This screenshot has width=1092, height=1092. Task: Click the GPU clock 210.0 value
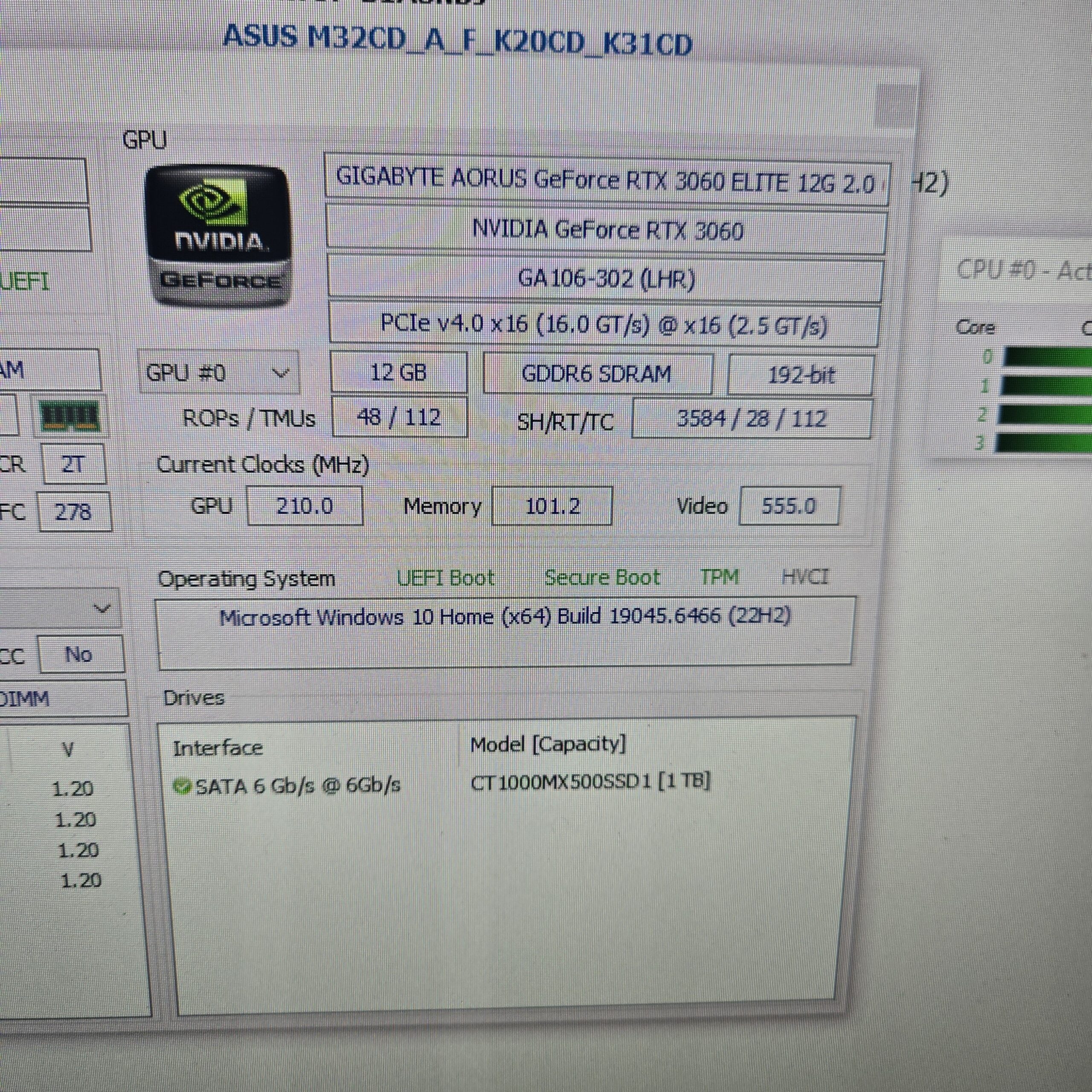click(305, 506)
